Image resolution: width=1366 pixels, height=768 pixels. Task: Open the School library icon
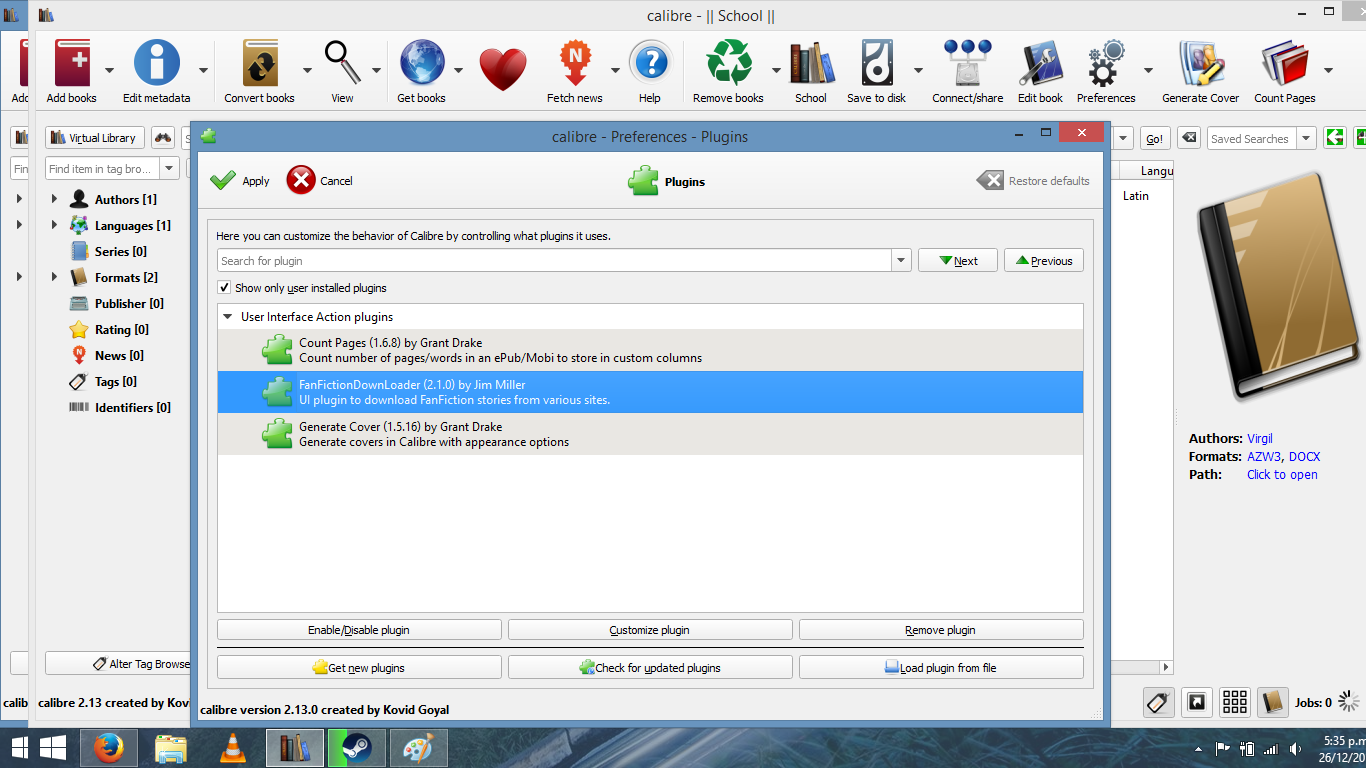(x=811, y=63)
